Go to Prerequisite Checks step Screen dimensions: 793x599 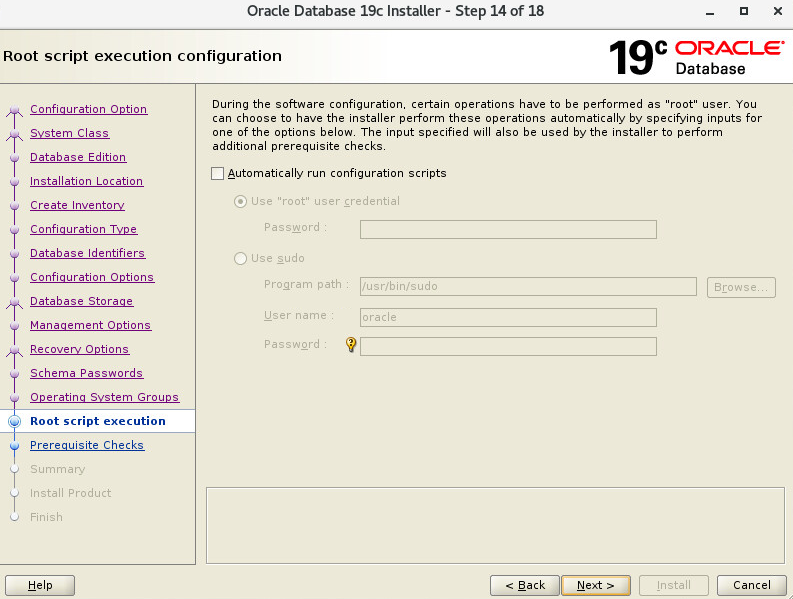(x=87, y=445)
